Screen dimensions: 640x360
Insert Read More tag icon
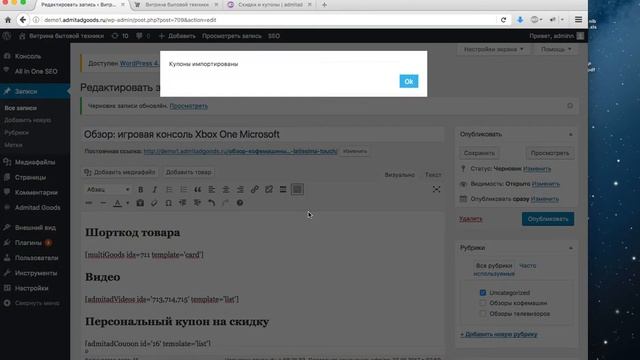(283, 189)
